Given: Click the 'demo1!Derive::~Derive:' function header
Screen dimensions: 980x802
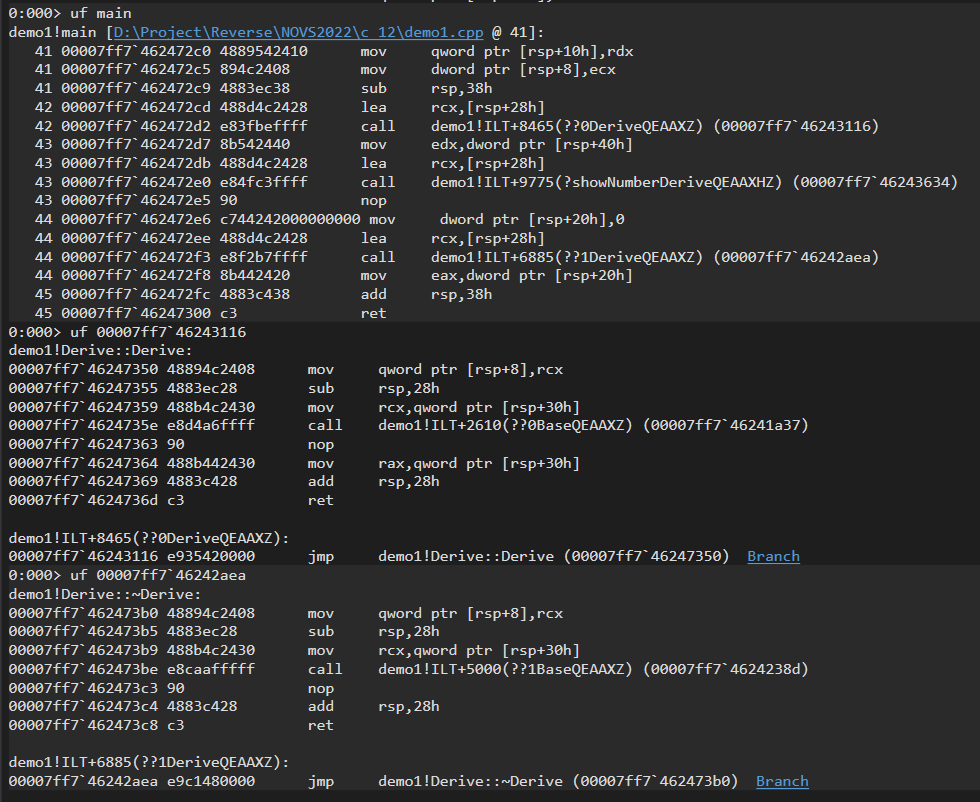Looking at the screenshot, I should tap(105, 594).
